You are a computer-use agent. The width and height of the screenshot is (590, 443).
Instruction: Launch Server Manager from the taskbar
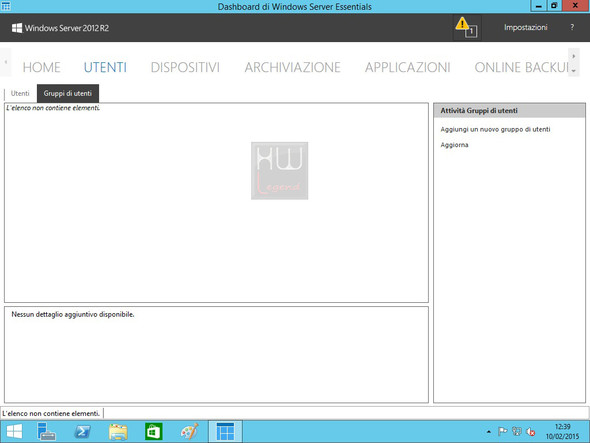click(x=46, y=431)
